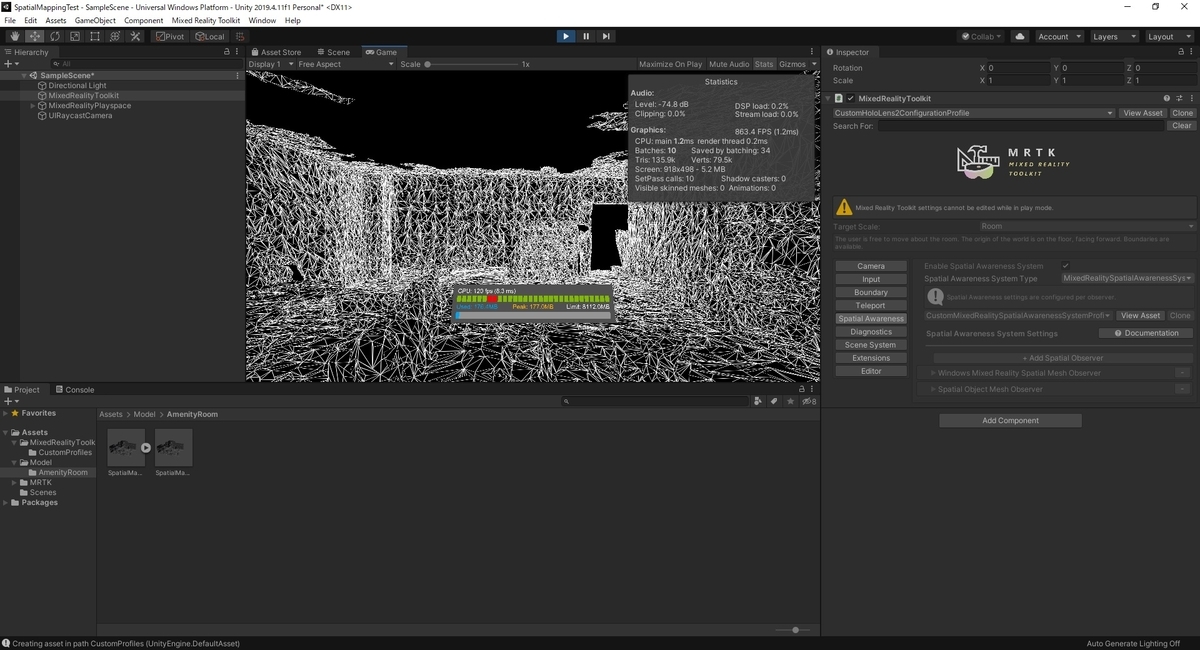Open the Mixed Reality Toolkit menu

206,20
